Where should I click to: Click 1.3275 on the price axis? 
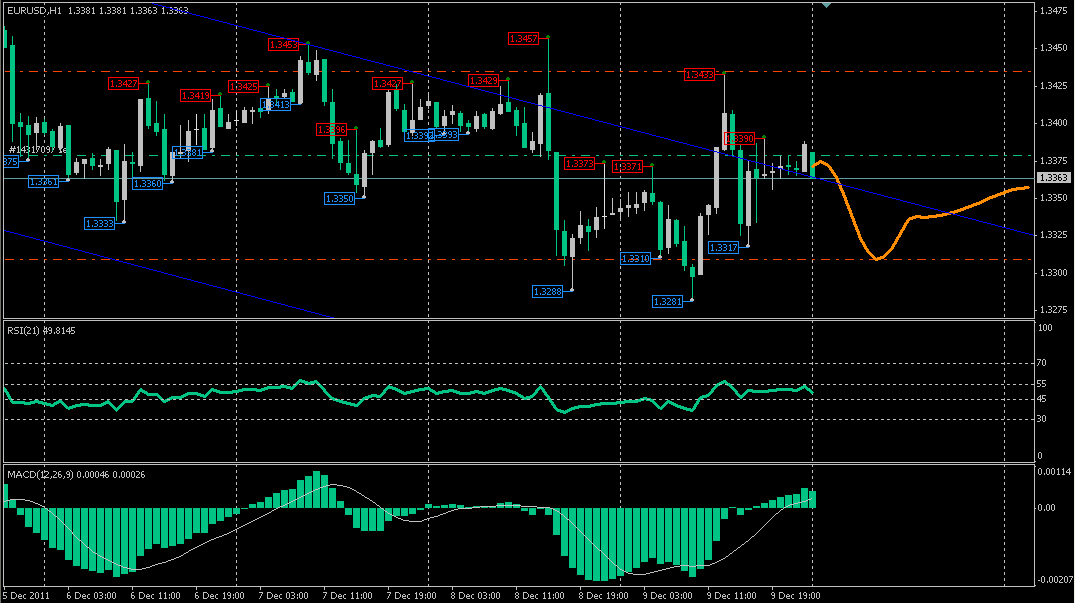coord(1054,310)
